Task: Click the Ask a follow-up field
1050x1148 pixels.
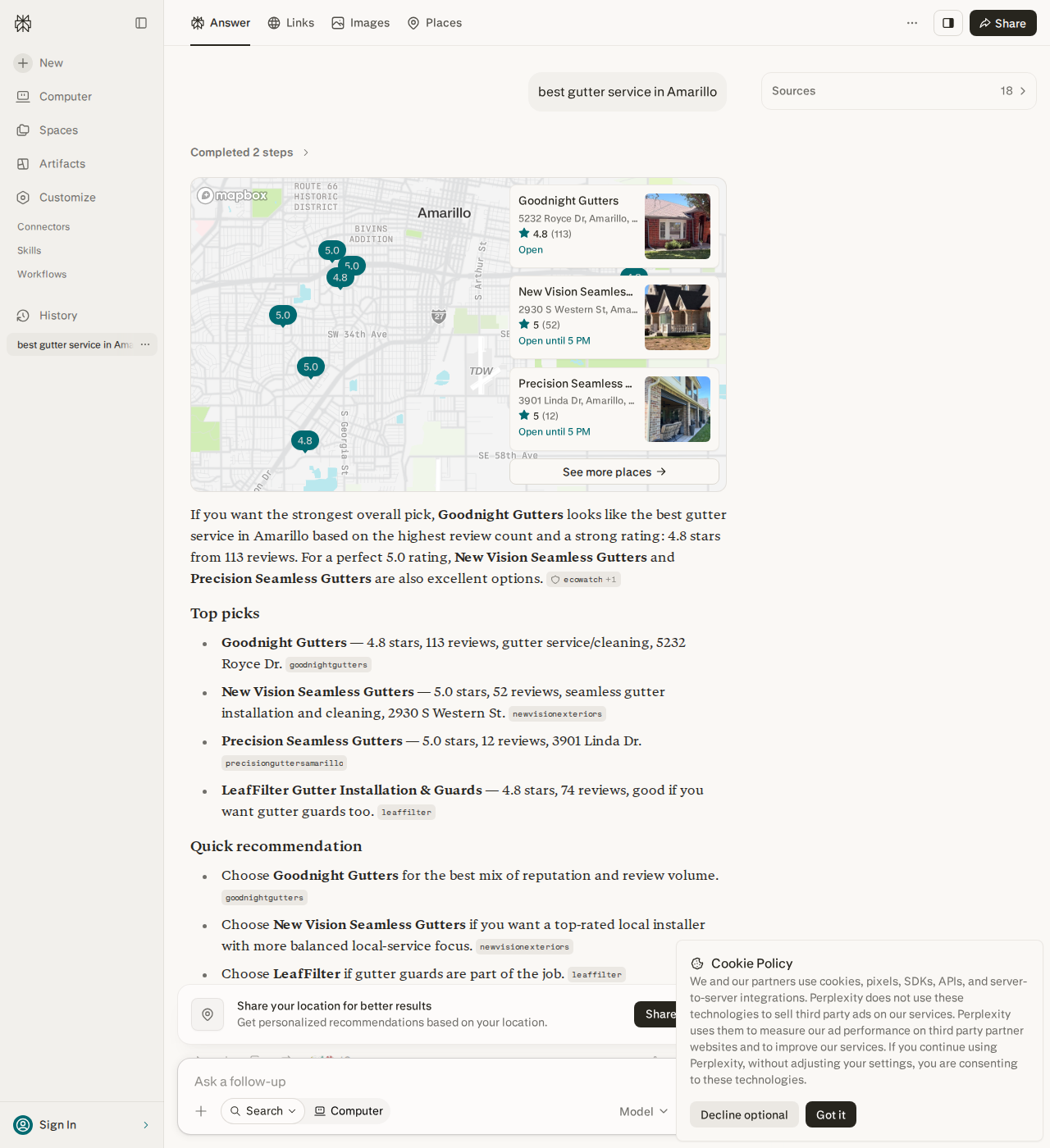Action: (427, 1082)
